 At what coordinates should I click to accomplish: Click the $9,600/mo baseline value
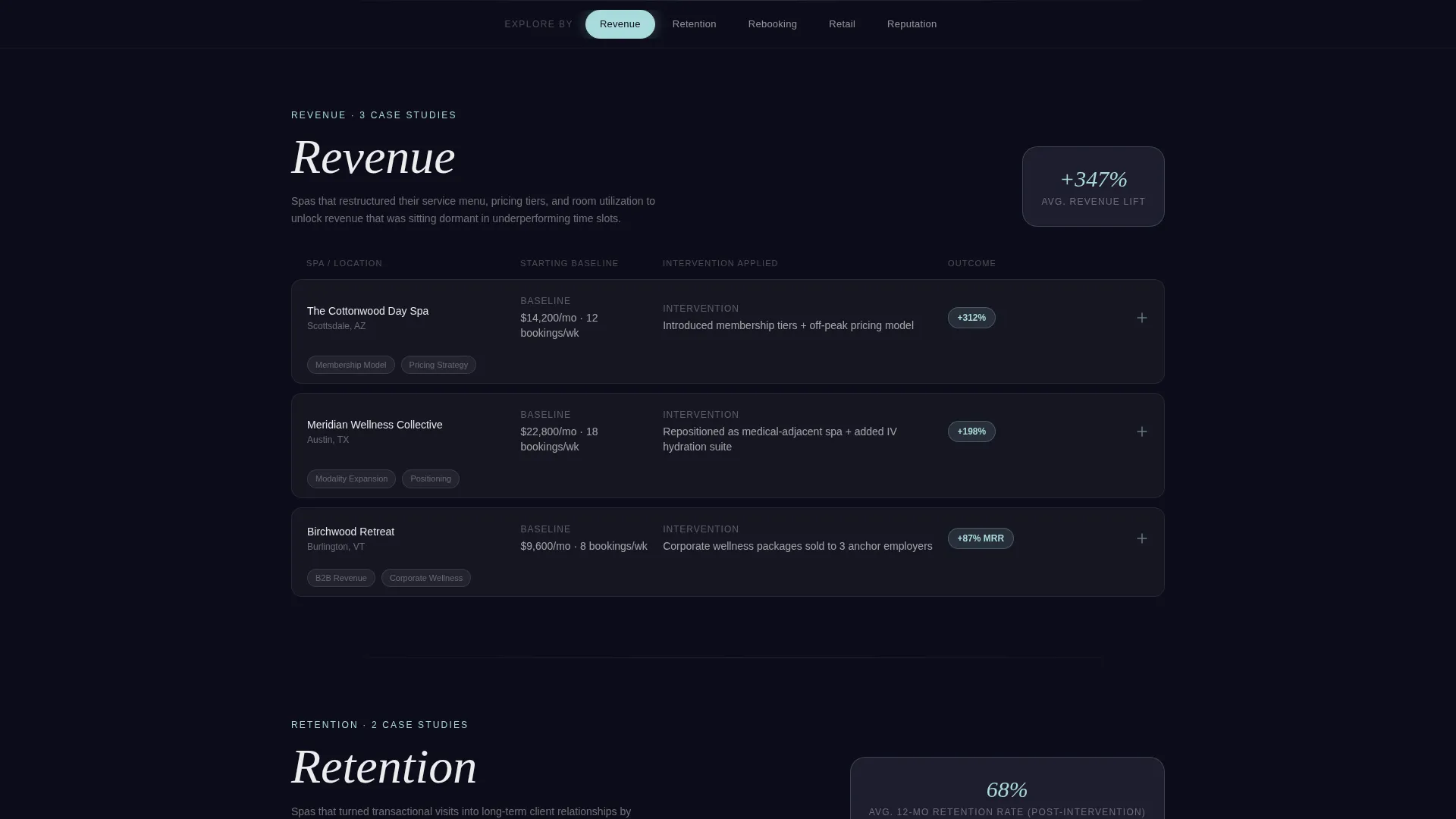pyautogui.click(x=584, y=546)
